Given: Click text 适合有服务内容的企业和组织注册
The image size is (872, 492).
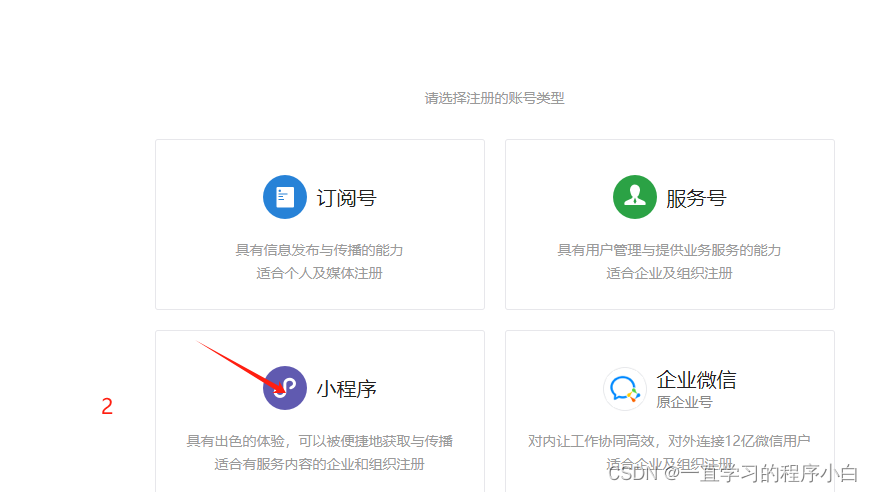Looking at the screenshot, I should [319, 464].
